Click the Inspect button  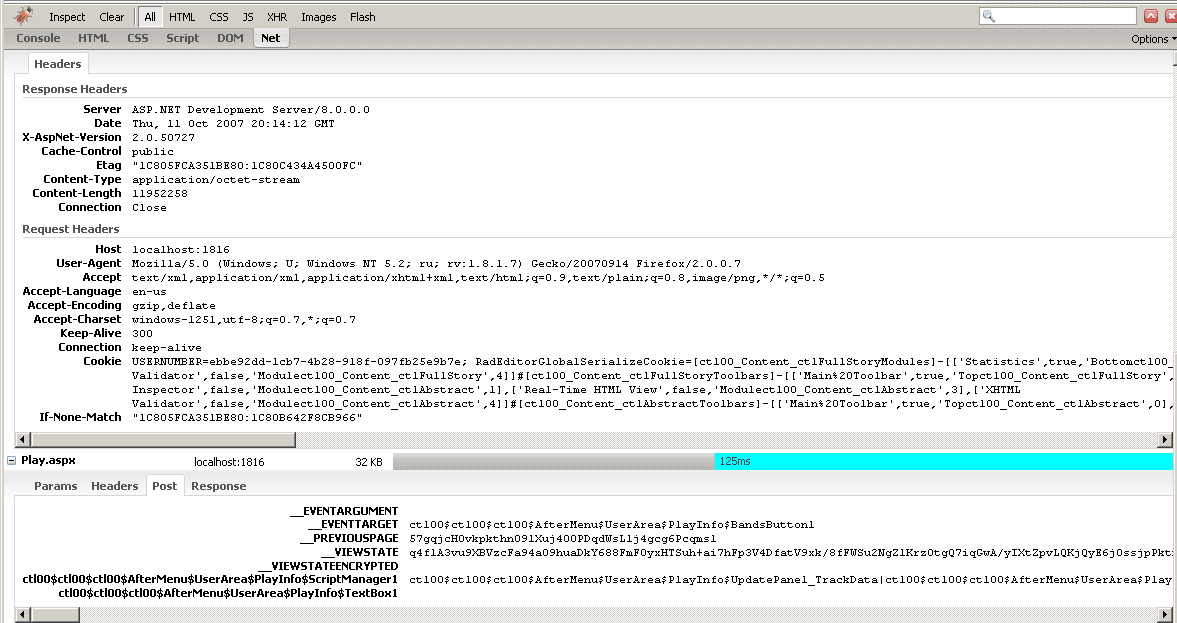point(67,17)
